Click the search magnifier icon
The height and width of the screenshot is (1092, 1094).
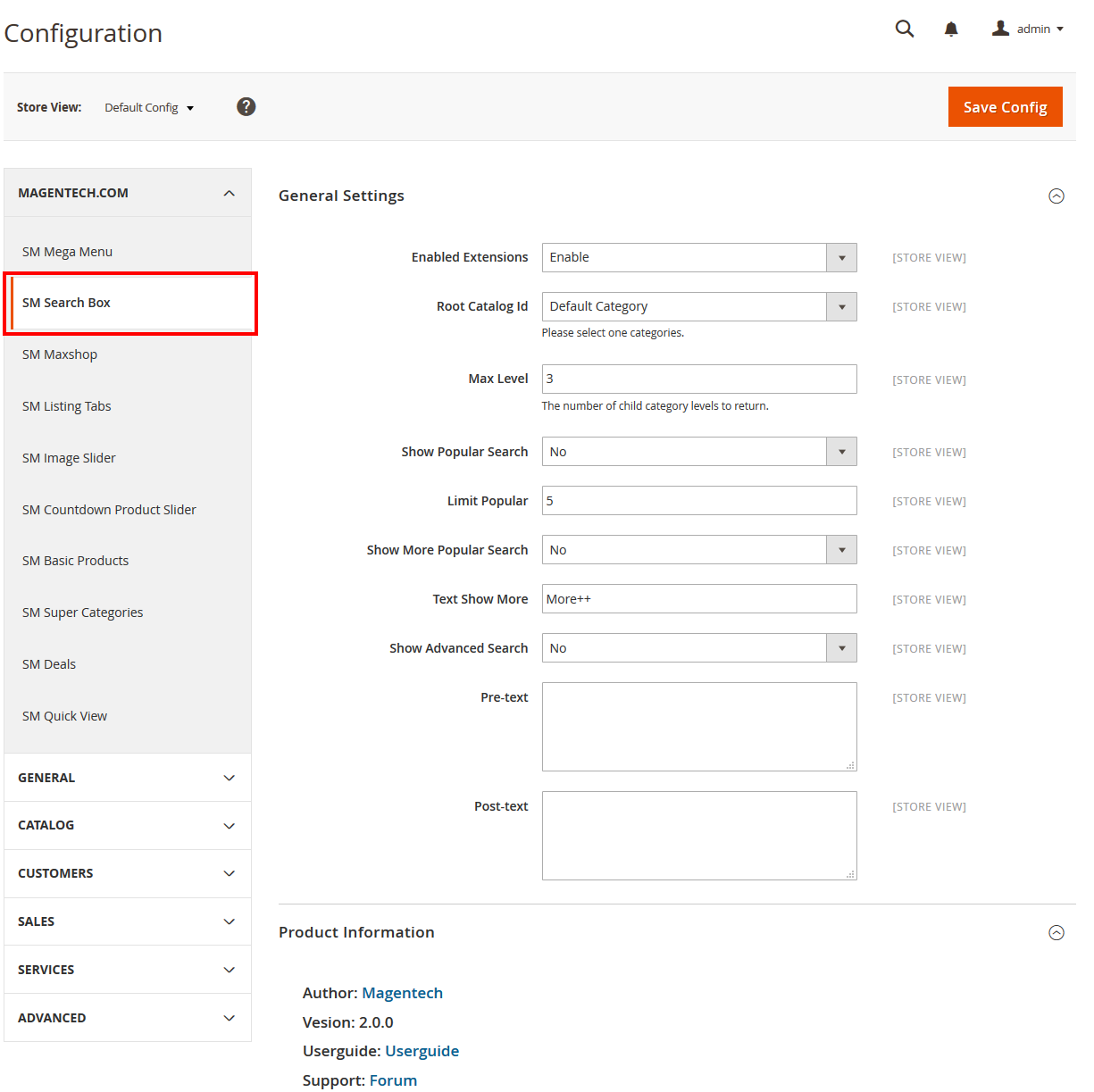pyautogui.click(x=904, y=29)
